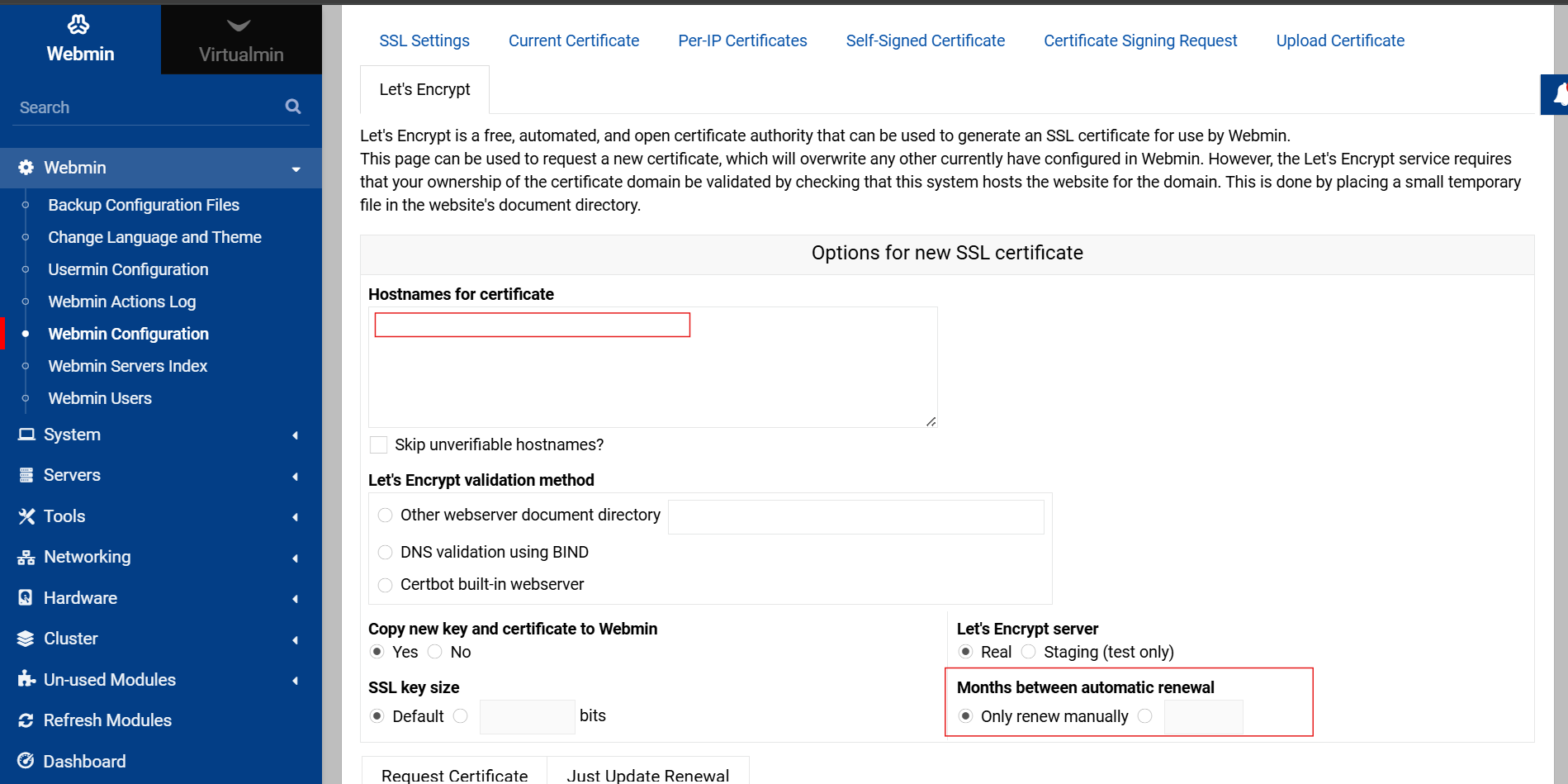Open the SSL Settings tab
This screenshot has height=784, width=1568.
click(x=424, y=40)
